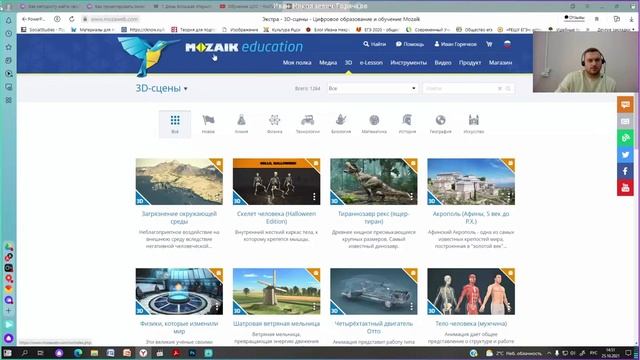Open Загрязнение окружающей среды scene thumbnail
Viewport: 640px width, 360px height.
click(179, 182)
